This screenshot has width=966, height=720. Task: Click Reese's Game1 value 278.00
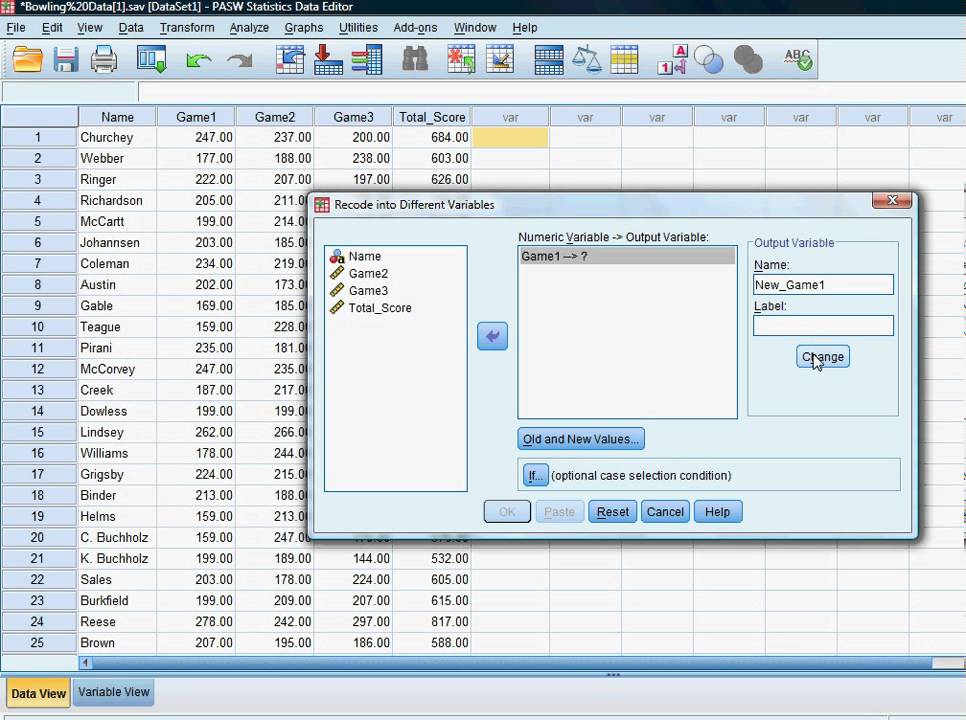(196, 622)
